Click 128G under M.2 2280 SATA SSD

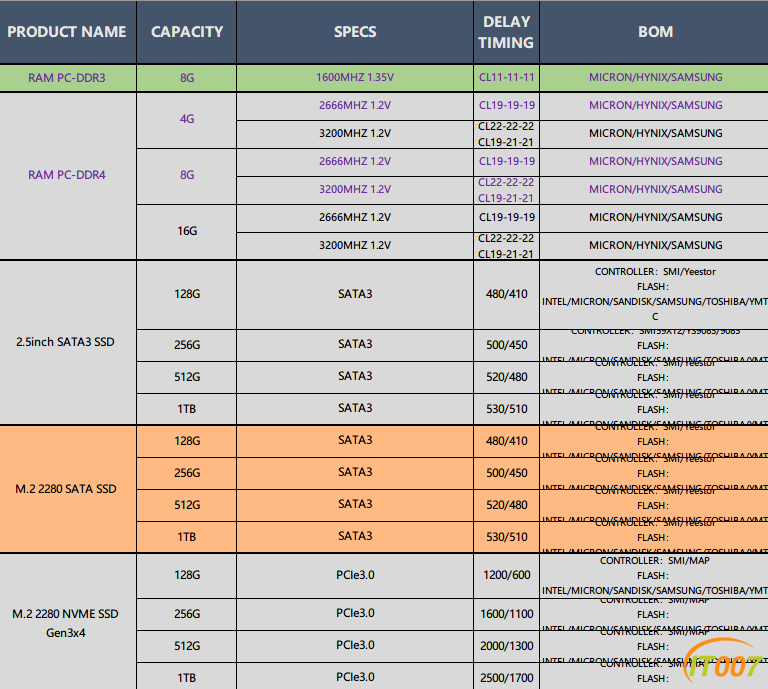click(187, 441)
